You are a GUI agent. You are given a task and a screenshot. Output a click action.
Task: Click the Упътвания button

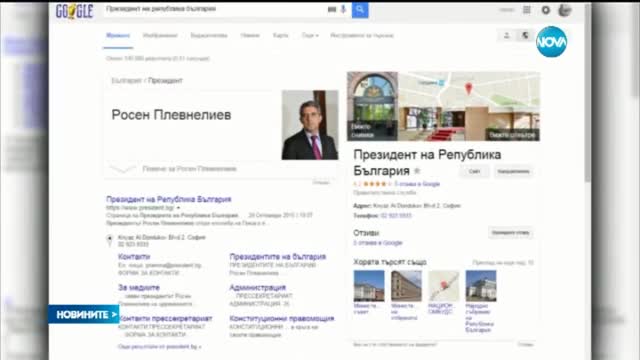pos(513,171)
